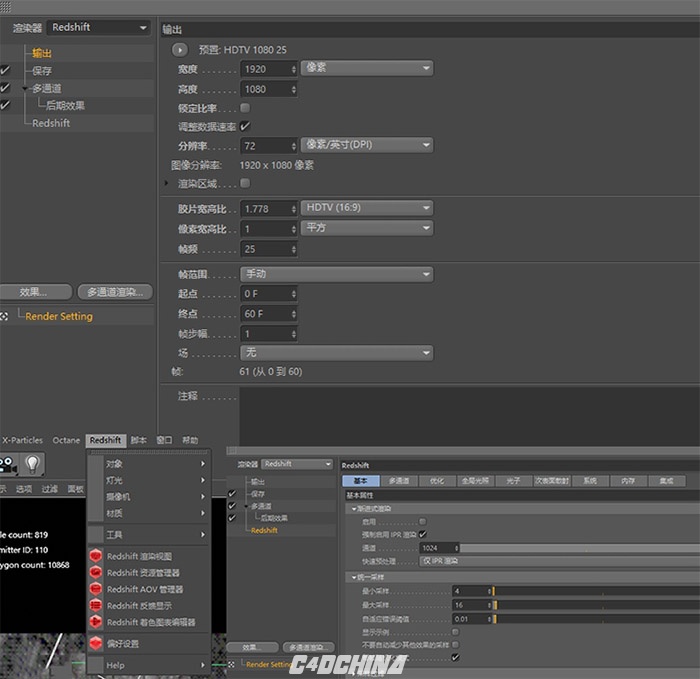Open the 平方 pixel aspect dropdown
Viewport: 700px width, 679px height.
(367, 228)
